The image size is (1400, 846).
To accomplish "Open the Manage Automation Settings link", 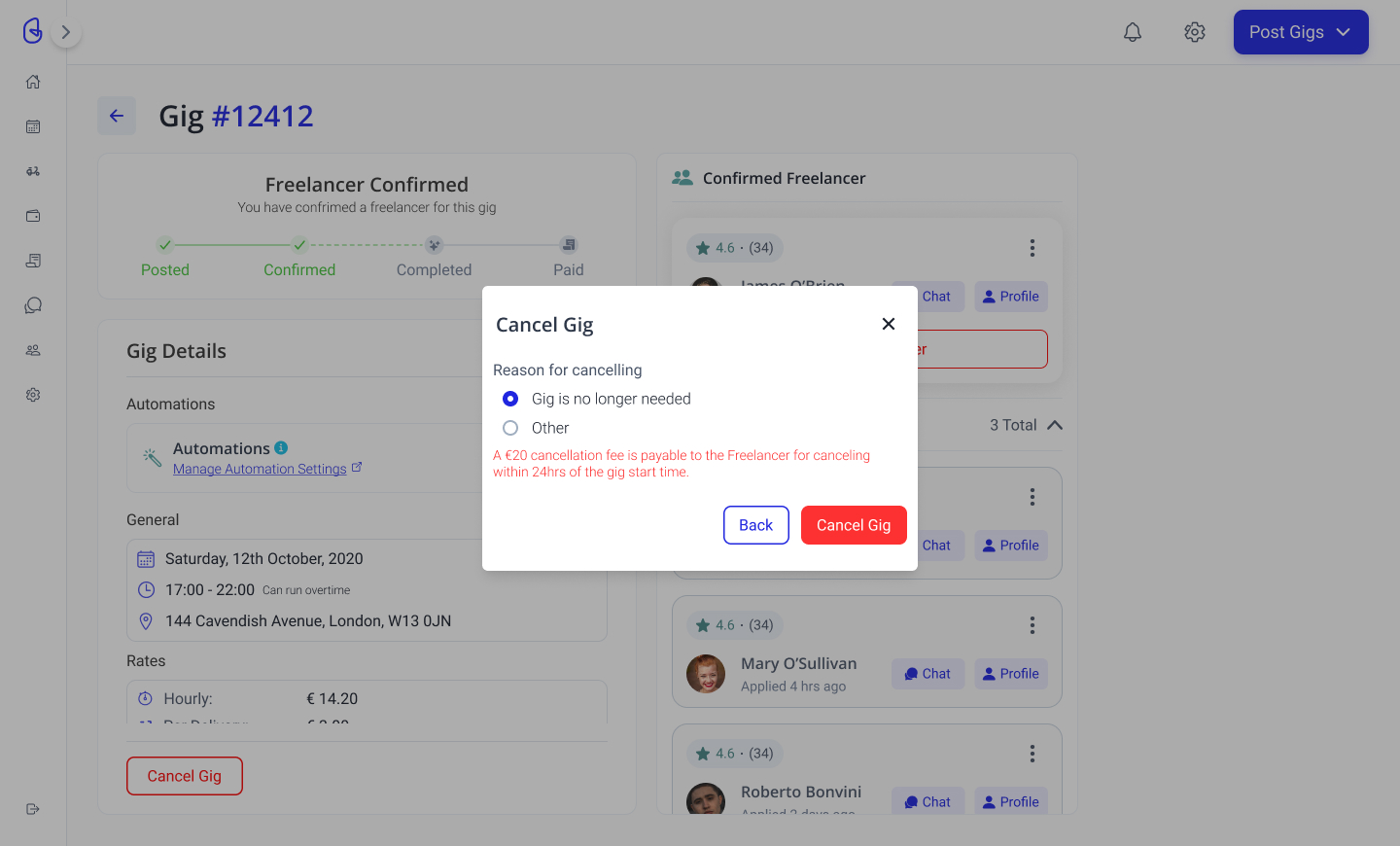I will coord(260,469).
